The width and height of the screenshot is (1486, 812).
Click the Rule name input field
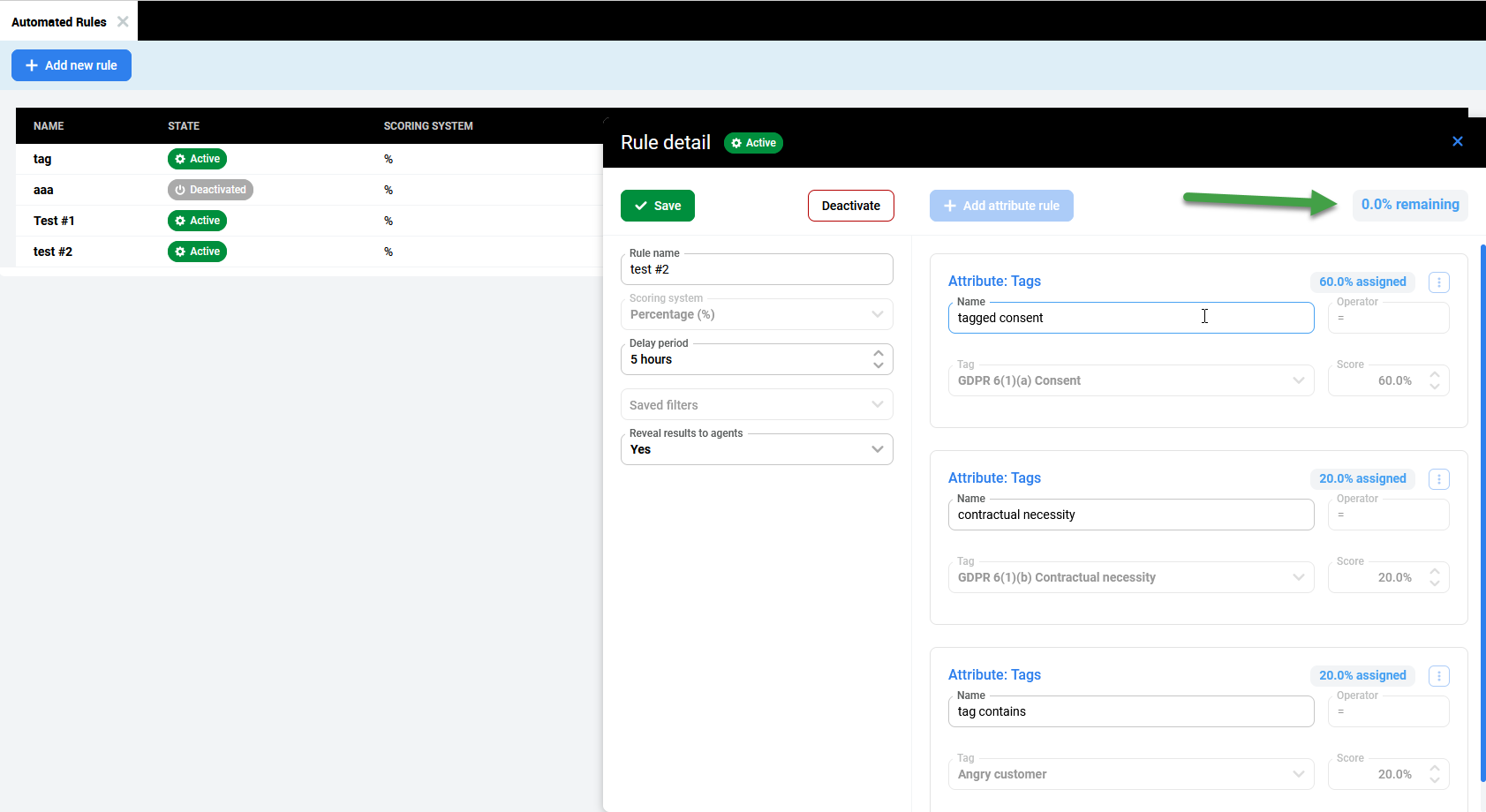(x=756, y=270)
